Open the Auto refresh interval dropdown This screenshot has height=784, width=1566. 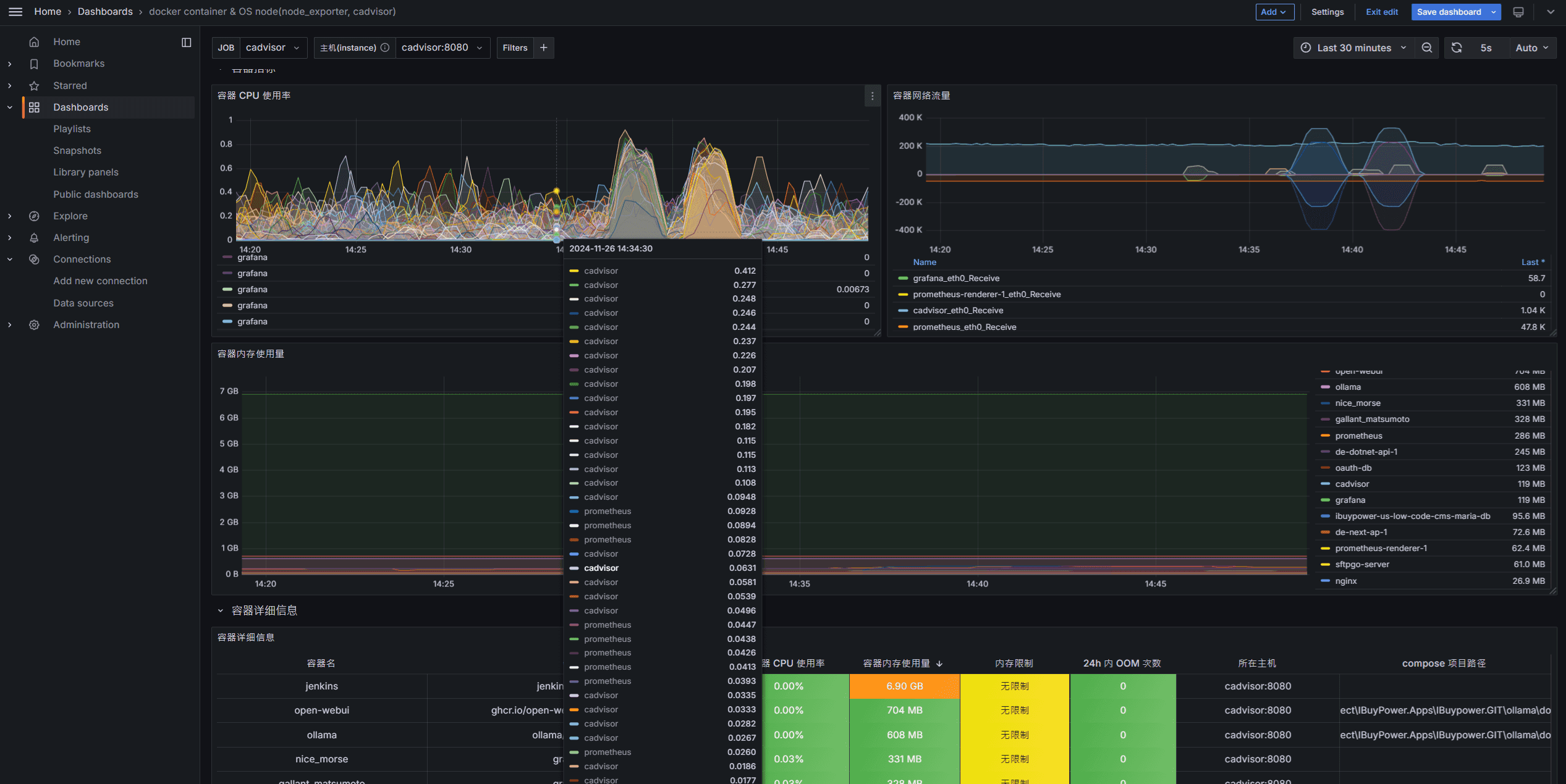[x=1532, y=48]
